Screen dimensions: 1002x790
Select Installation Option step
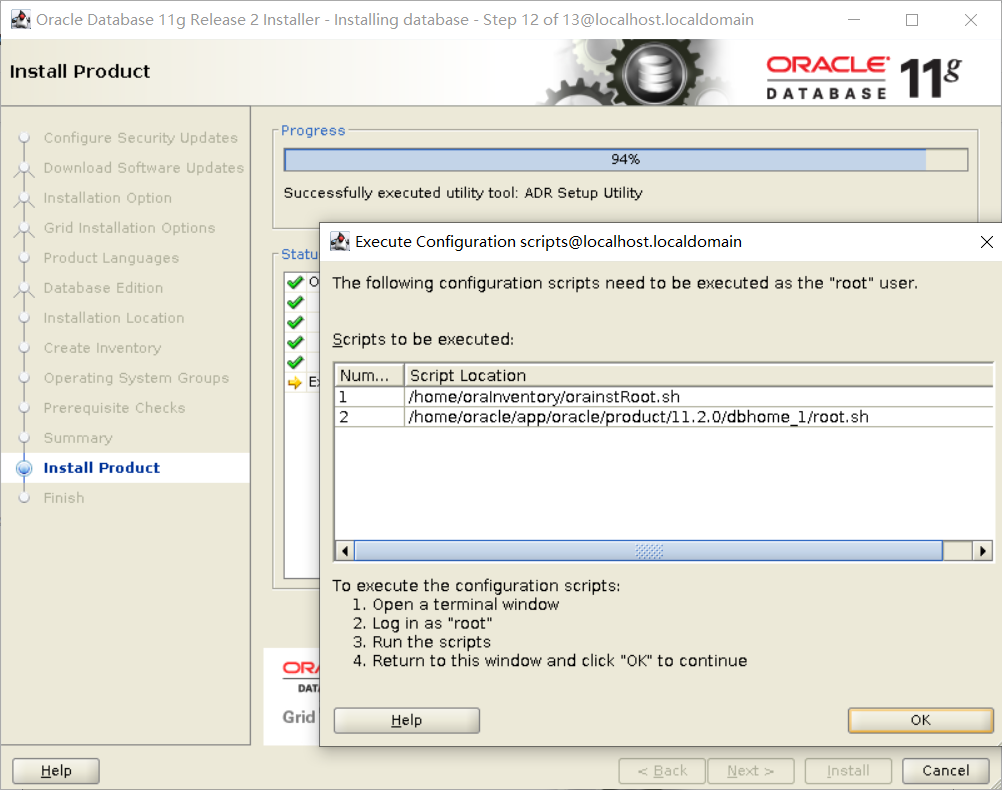tap(107, 198)
